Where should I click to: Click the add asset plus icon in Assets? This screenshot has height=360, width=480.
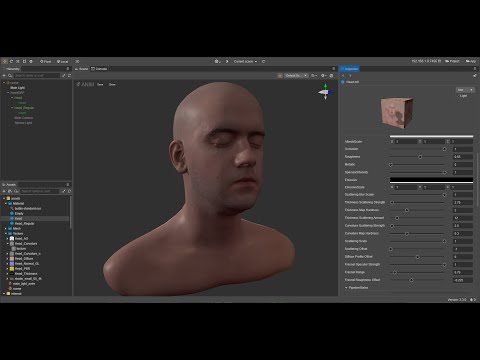4,191
